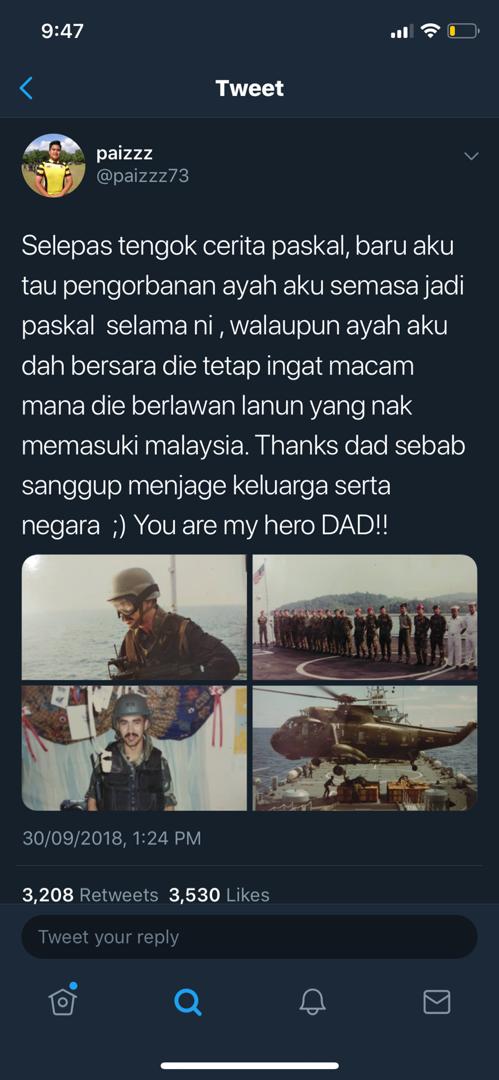This screenshot has height=1080, width=499.
Task: Open photo of helicopter on ship
Action: 365,748
